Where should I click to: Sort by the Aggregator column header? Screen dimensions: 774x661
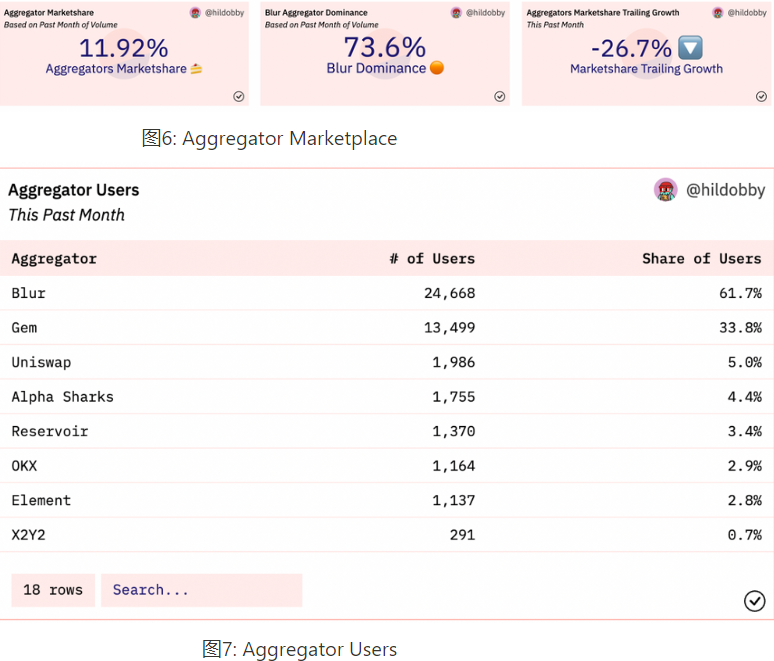click(54, 259)
